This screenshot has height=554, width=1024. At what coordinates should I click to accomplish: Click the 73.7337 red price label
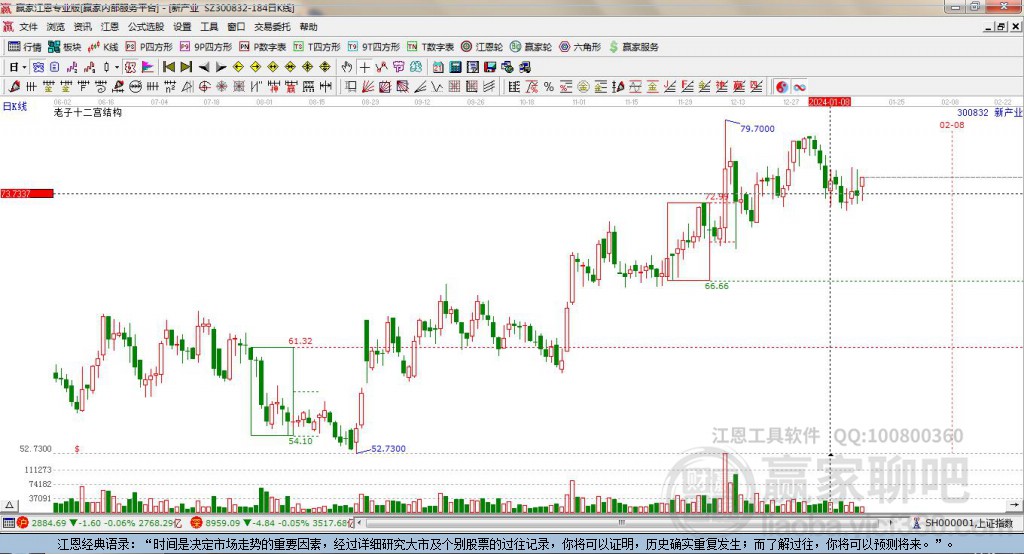click(27, 193)
